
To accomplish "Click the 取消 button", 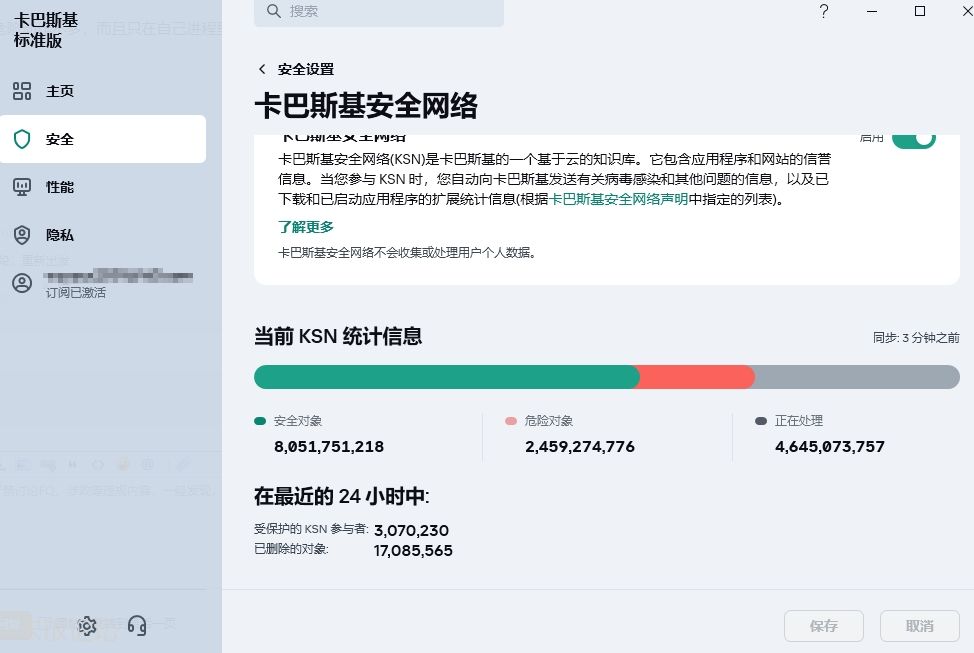I will pyautogui.click(x=919, y=626).
